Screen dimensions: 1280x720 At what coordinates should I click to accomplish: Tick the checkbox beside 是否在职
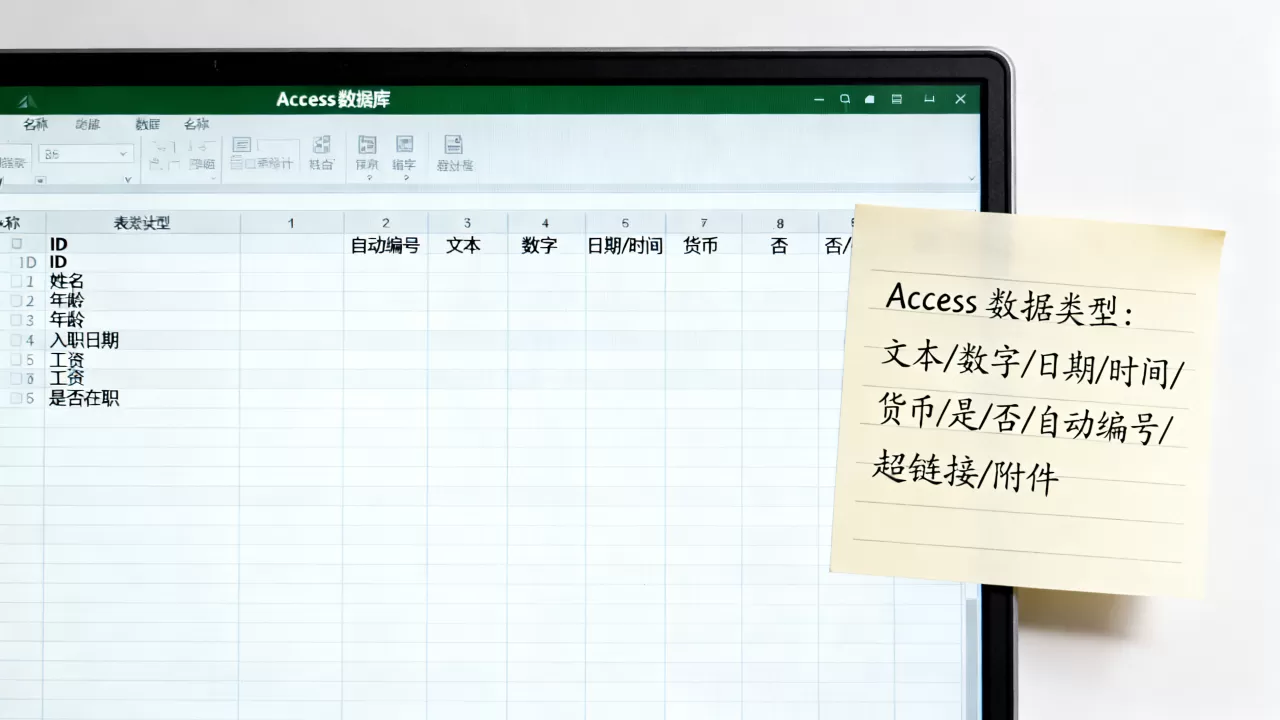tap(16, 398)
